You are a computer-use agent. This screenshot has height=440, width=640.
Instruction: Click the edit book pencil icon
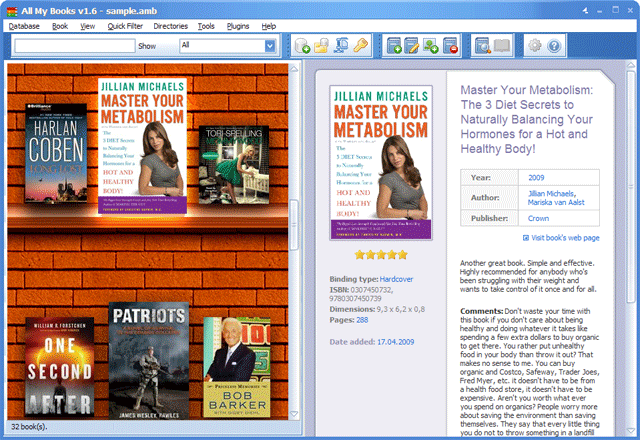pyautogui.click(x=413, y=46)
